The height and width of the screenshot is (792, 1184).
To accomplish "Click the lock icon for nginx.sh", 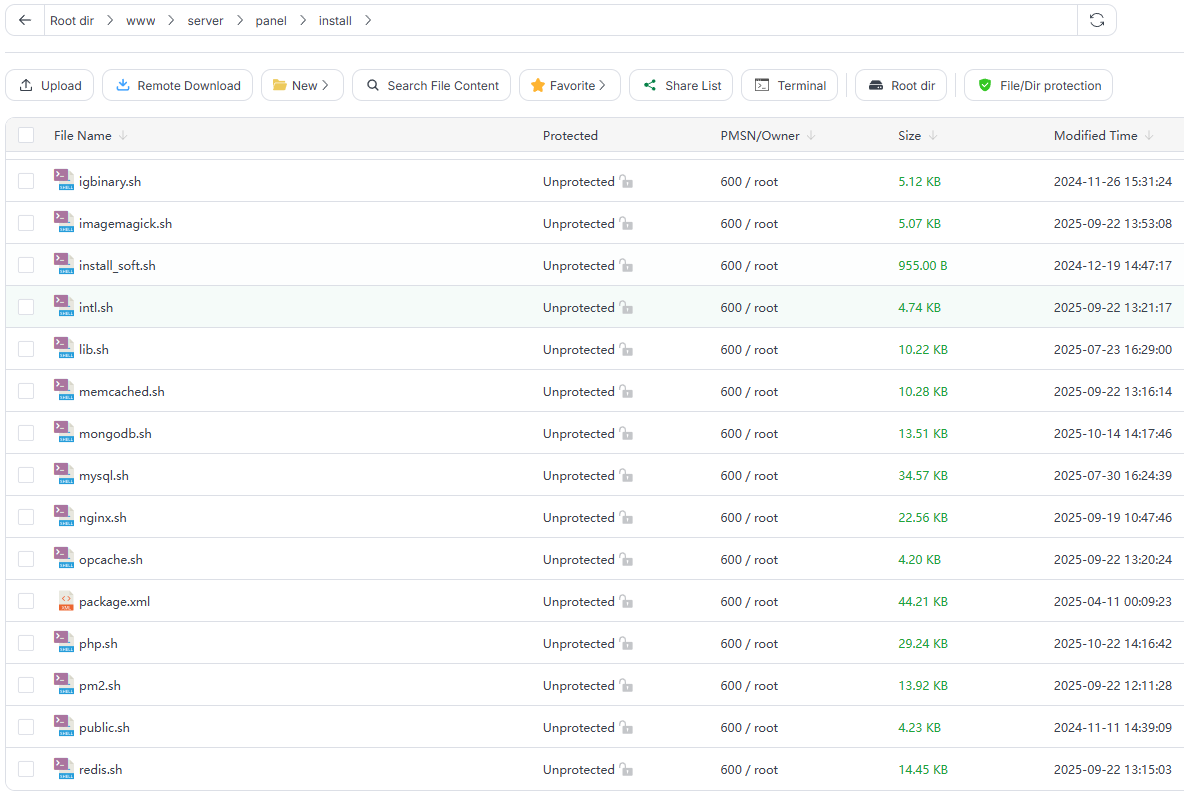I will pos(626,518).
